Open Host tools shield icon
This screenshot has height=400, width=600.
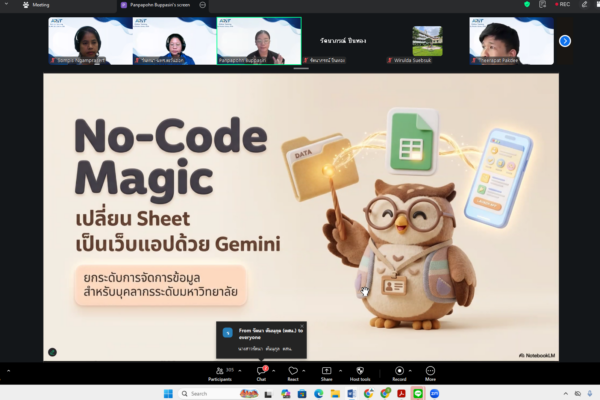click(x=360, y=373)
